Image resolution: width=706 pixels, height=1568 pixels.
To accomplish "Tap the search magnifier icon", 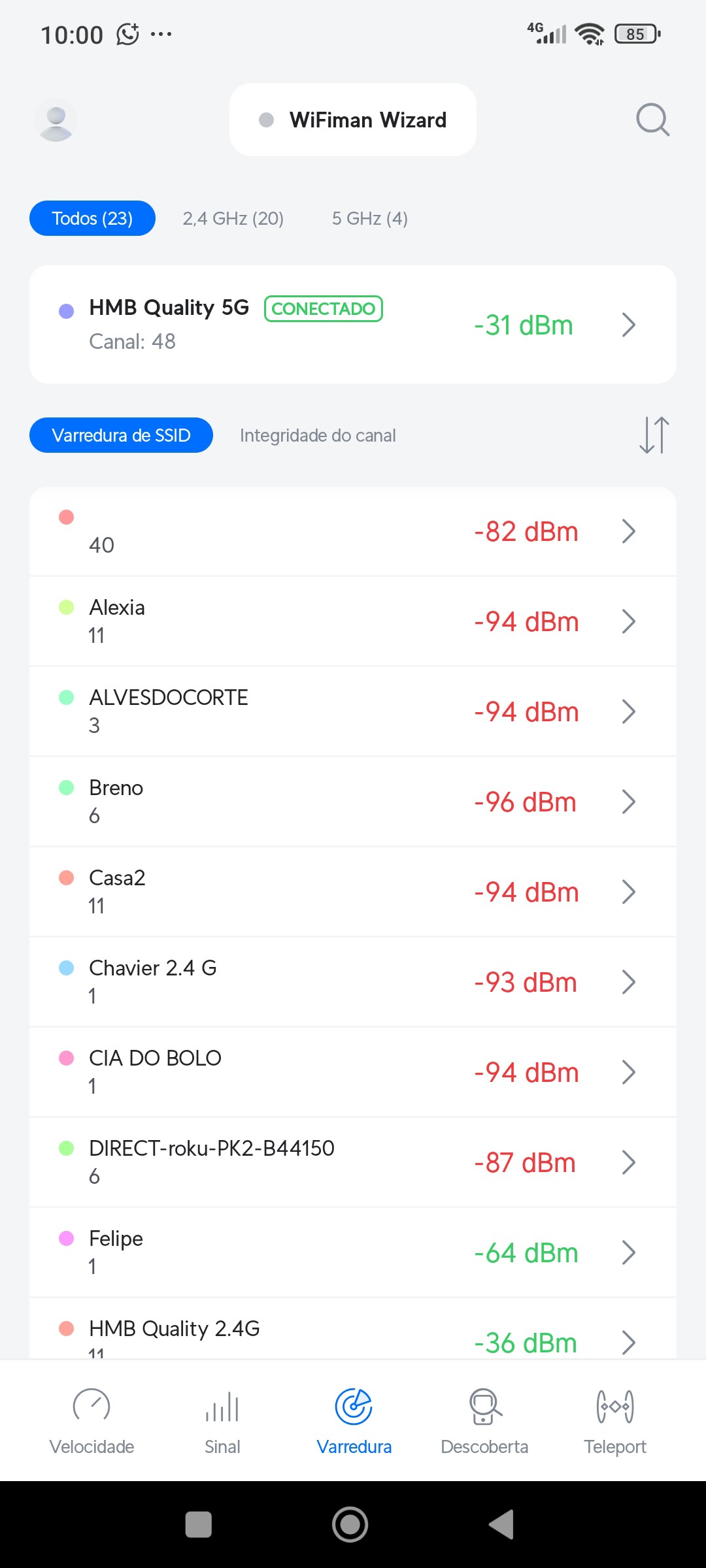I will click(652, 120).
